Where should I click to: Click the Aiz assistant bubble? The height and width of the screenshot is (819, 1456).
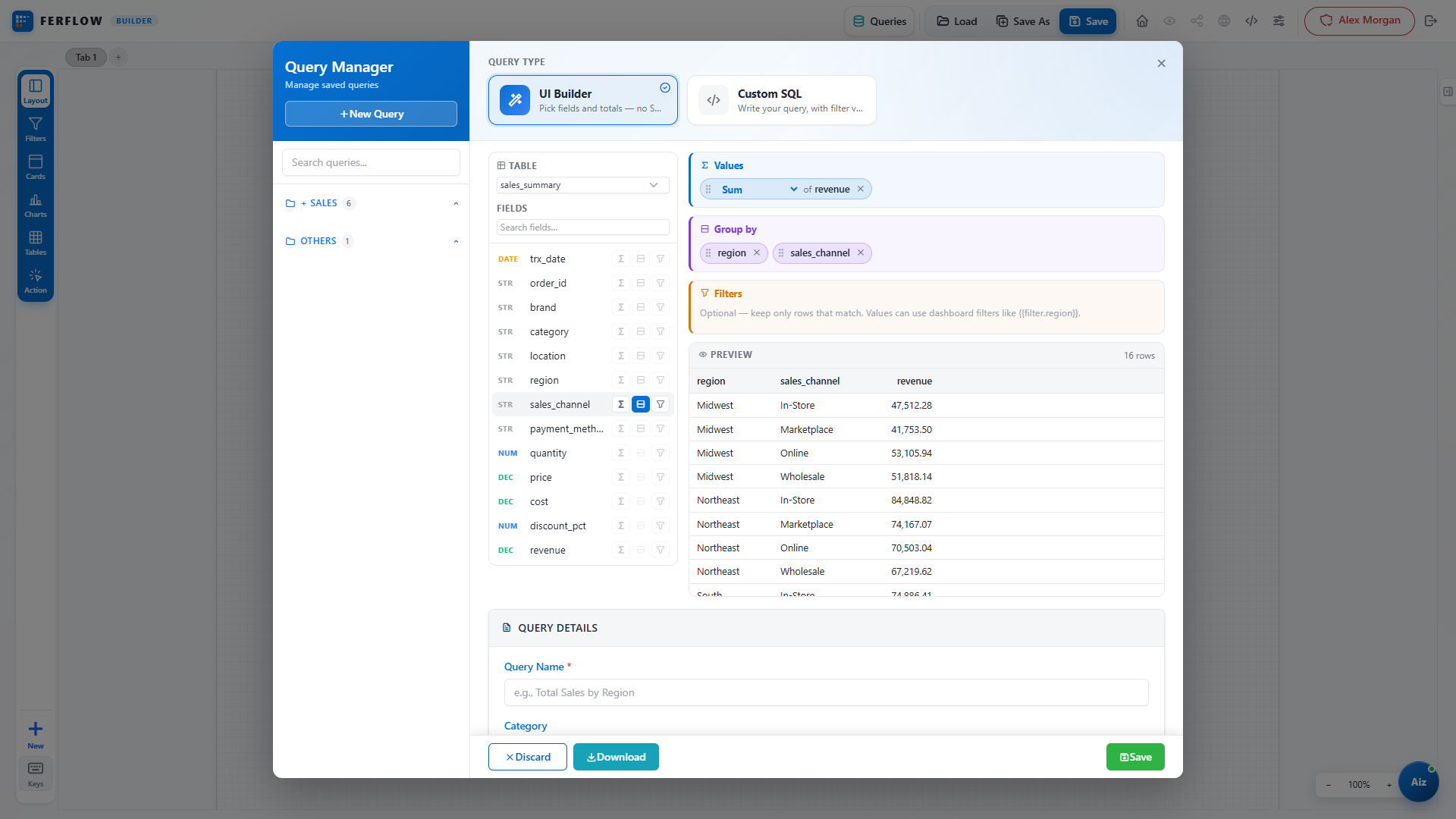click(1418, 782)
